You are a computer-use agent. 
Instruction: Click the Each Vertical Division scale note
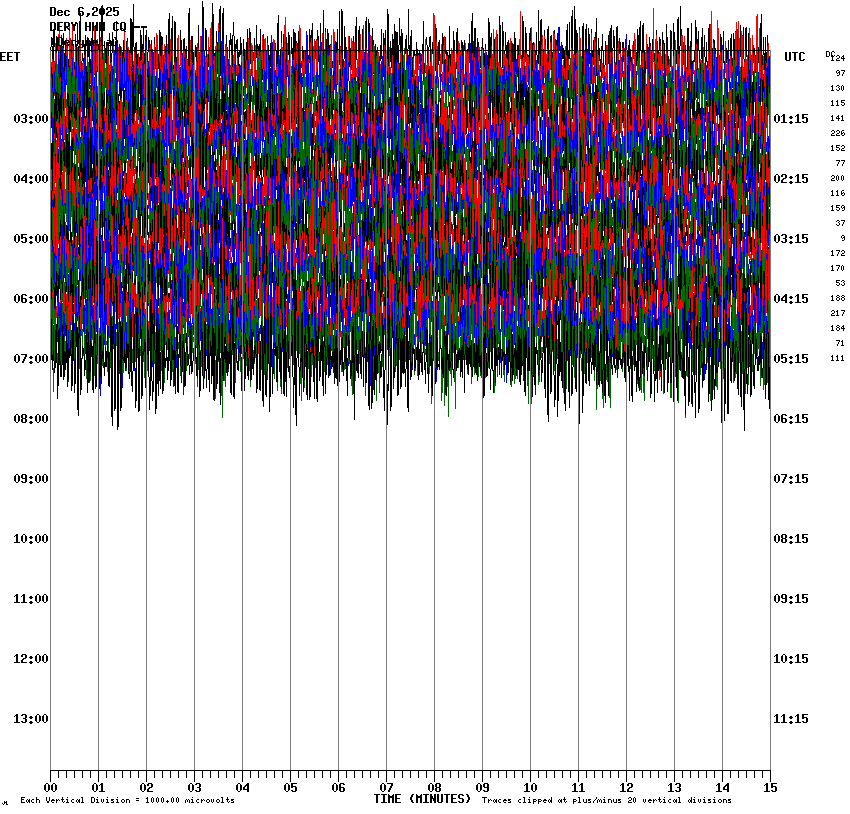(127, 800)
